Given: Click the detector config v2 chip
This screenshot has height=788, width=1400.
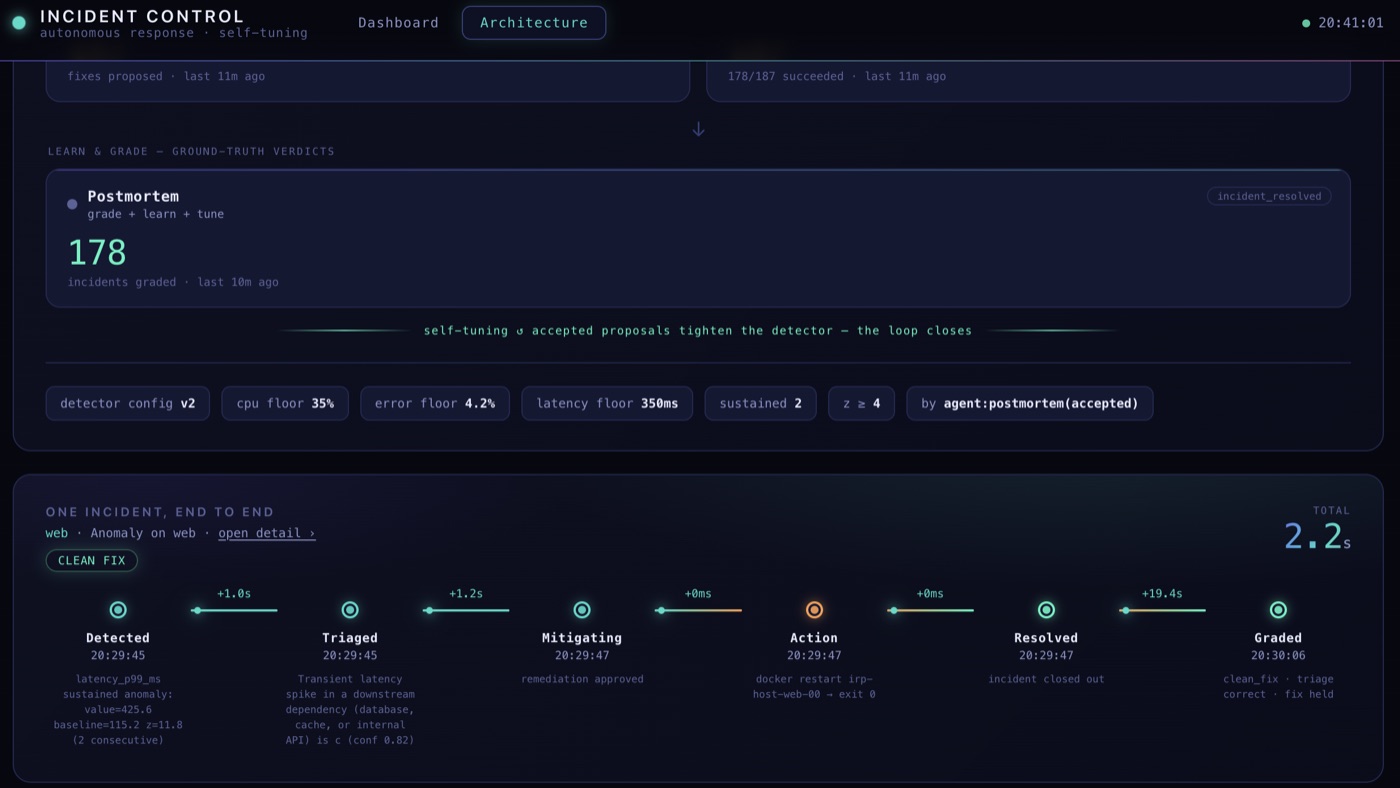Looking at the screenshot, I should click(128, 404).
